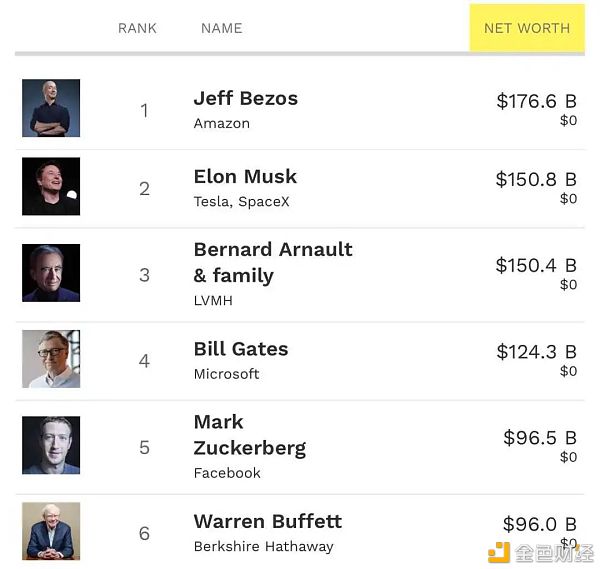Screen dimensions: 600x569
Task: Click the NAME column header
Action: coord(221,28)
